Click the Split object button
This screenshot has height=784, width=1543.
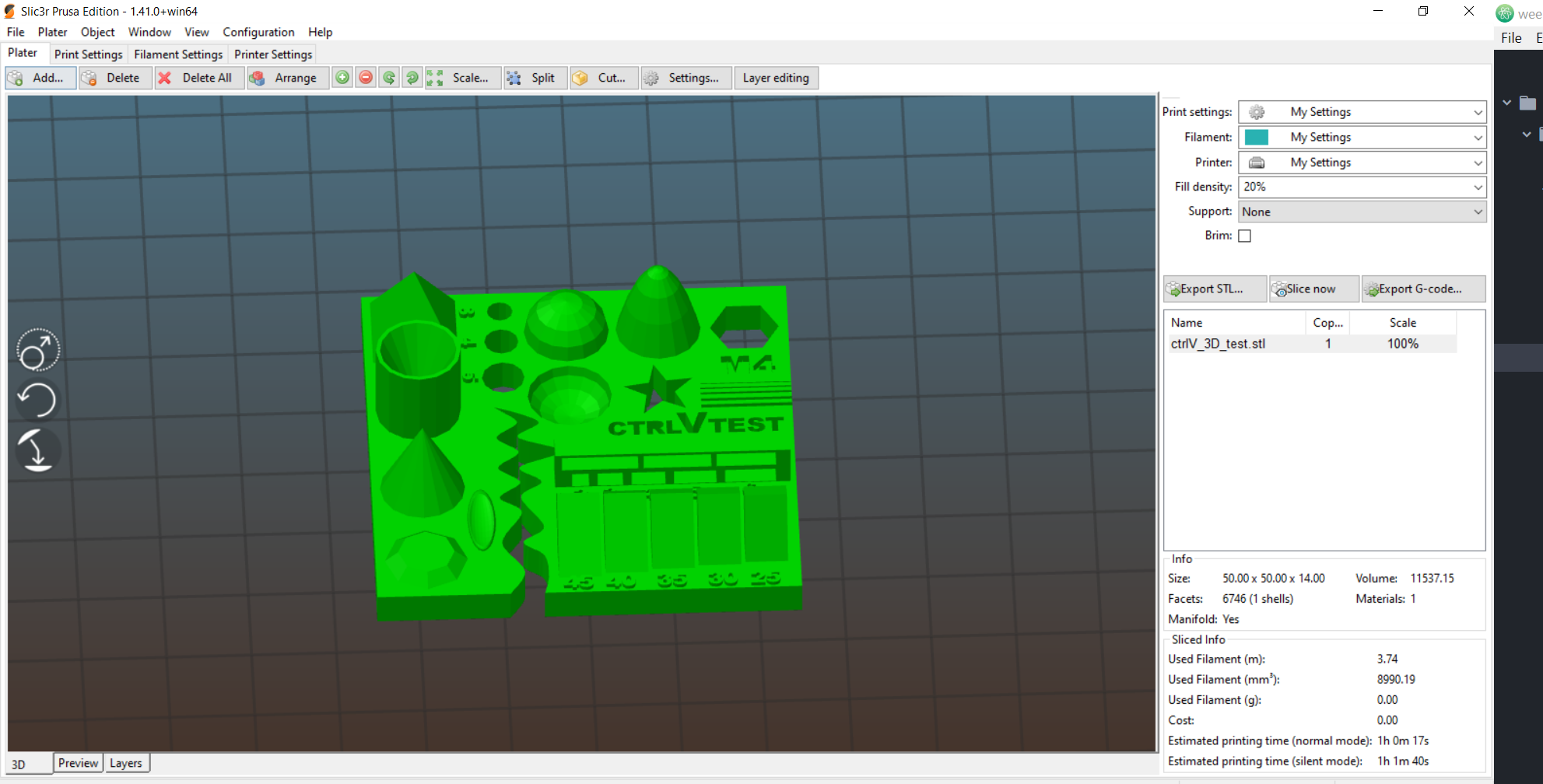point(535,78)
